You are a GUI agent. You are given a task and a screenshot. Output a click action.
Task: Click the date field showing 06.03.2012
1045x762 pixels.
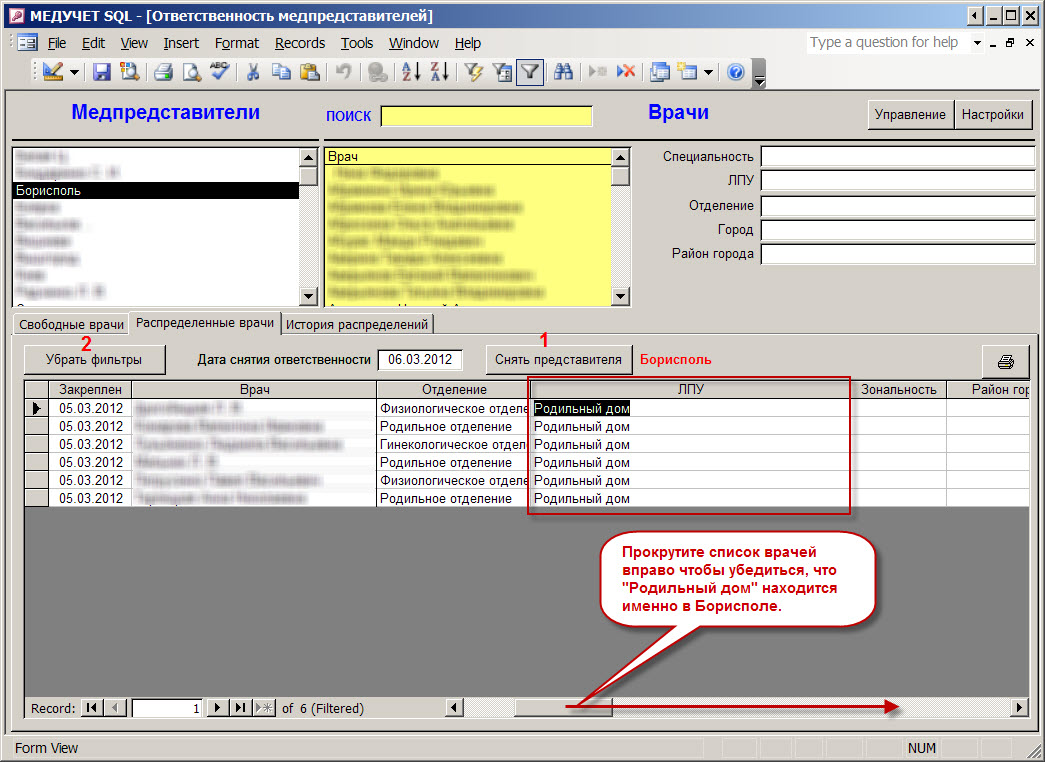pyautogui.click(x=420, y=360)
